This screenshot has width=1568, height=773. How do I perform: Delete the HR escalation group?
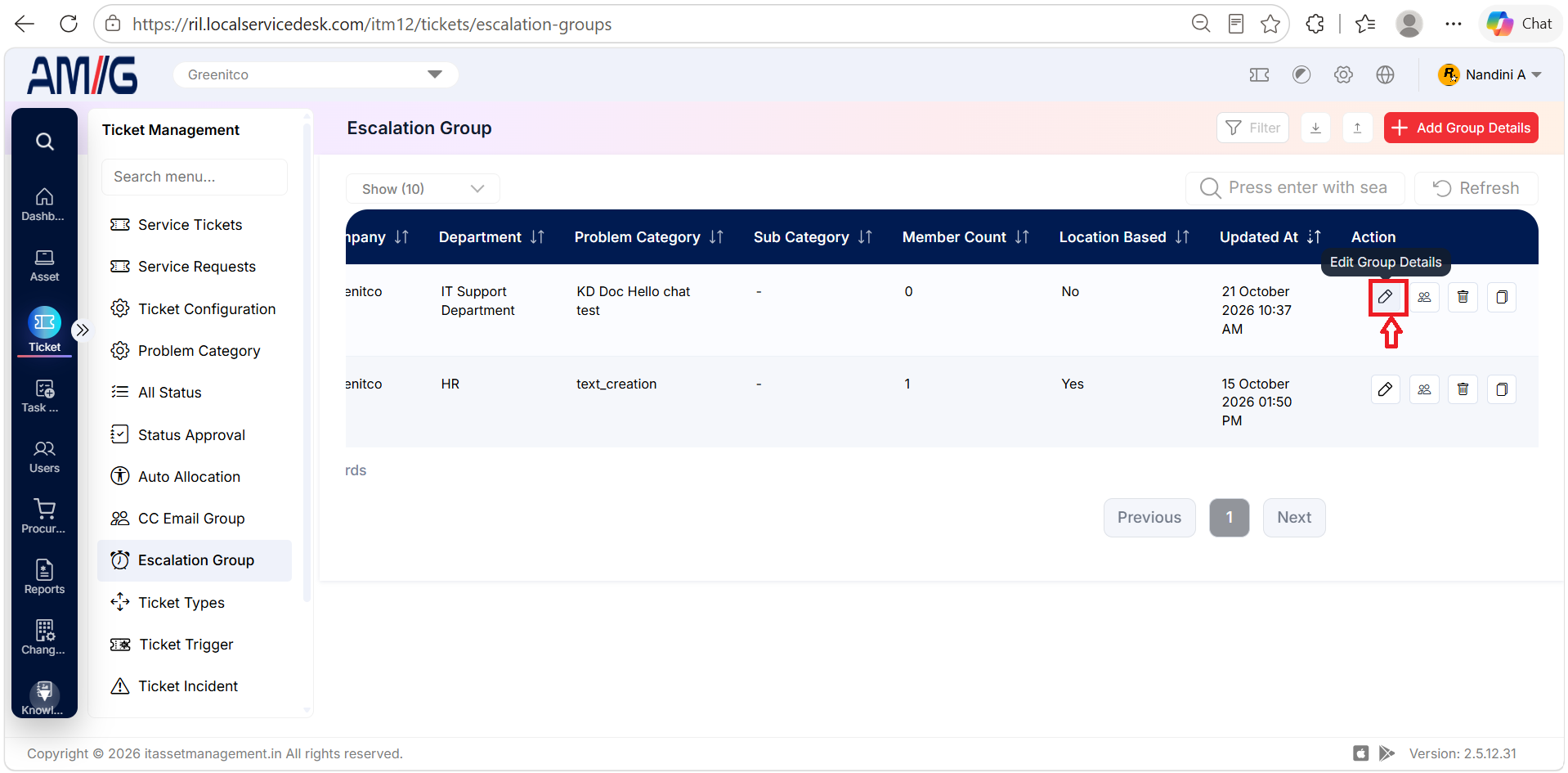click(x=1463, y=389)
